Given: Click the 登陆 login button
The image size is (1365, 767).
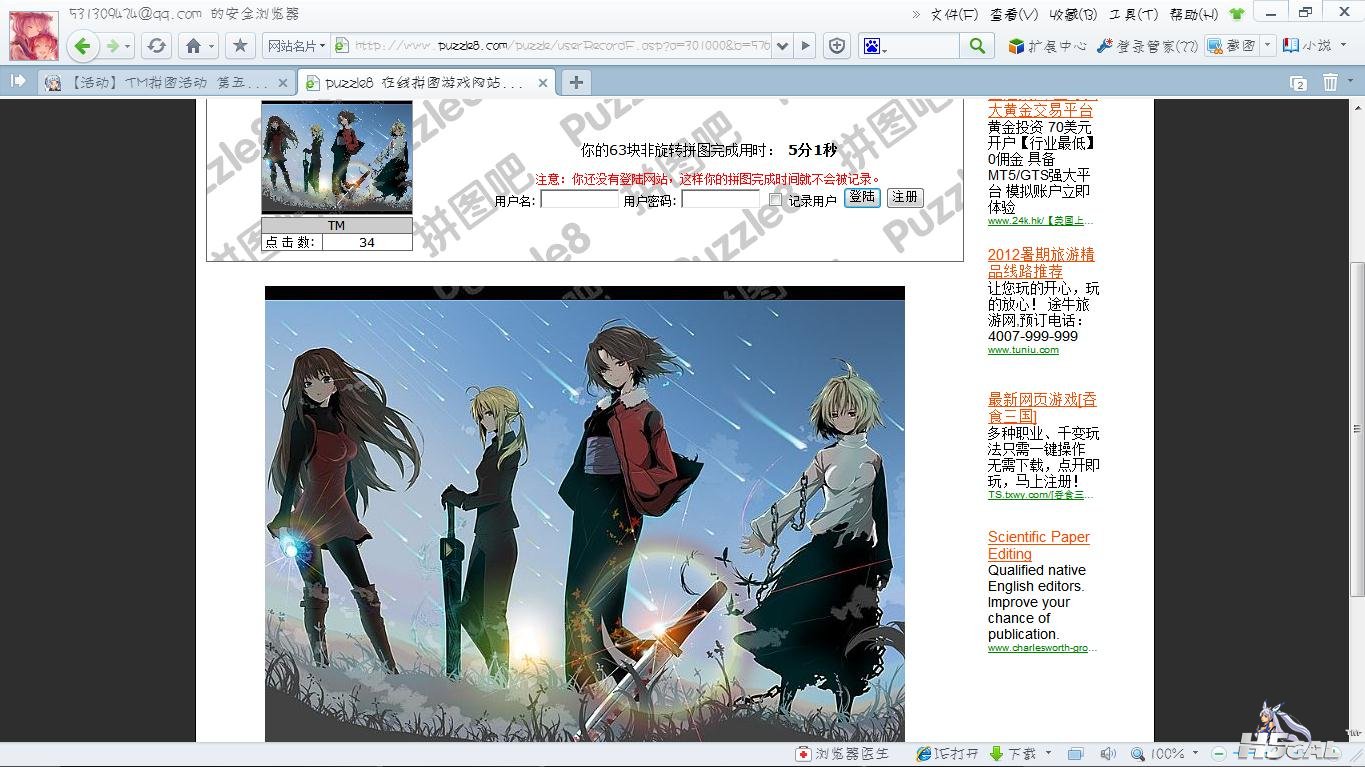Looking at the screenshot, I should point(862,198).
